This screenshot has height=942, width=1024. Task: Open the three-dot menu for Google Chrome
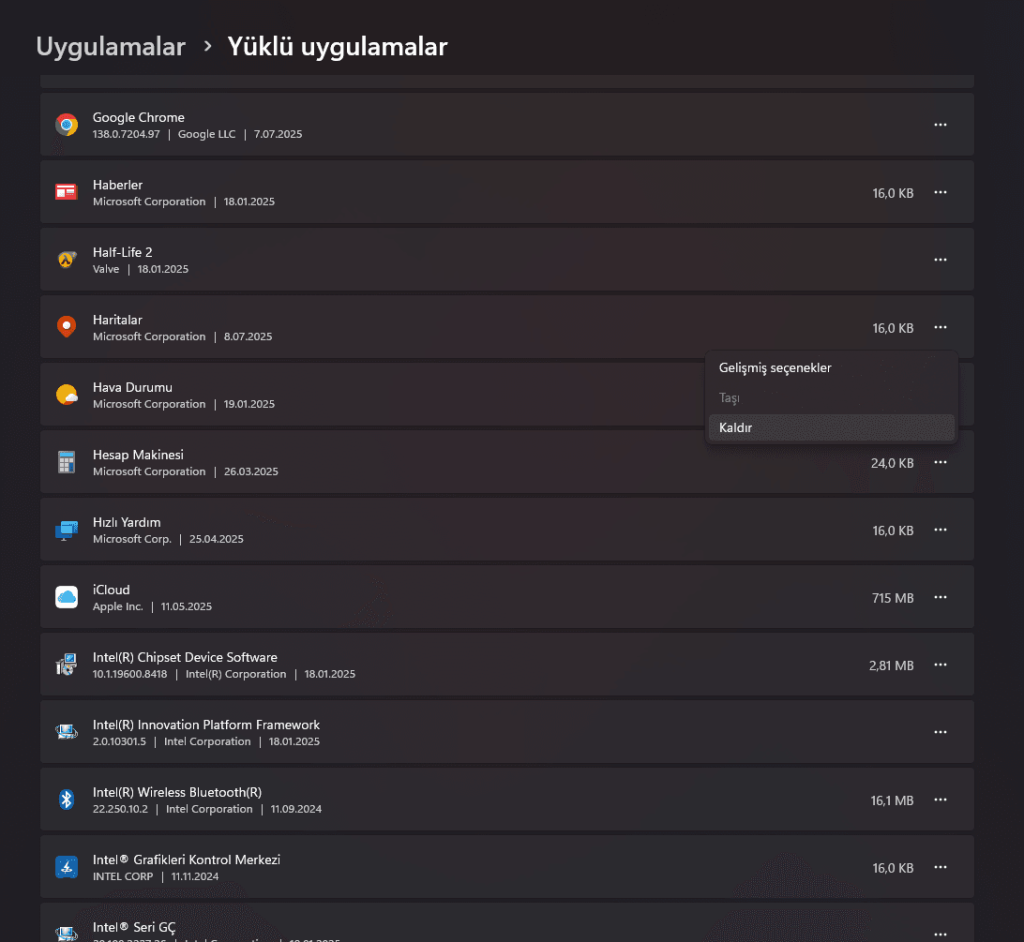[940, 125]
